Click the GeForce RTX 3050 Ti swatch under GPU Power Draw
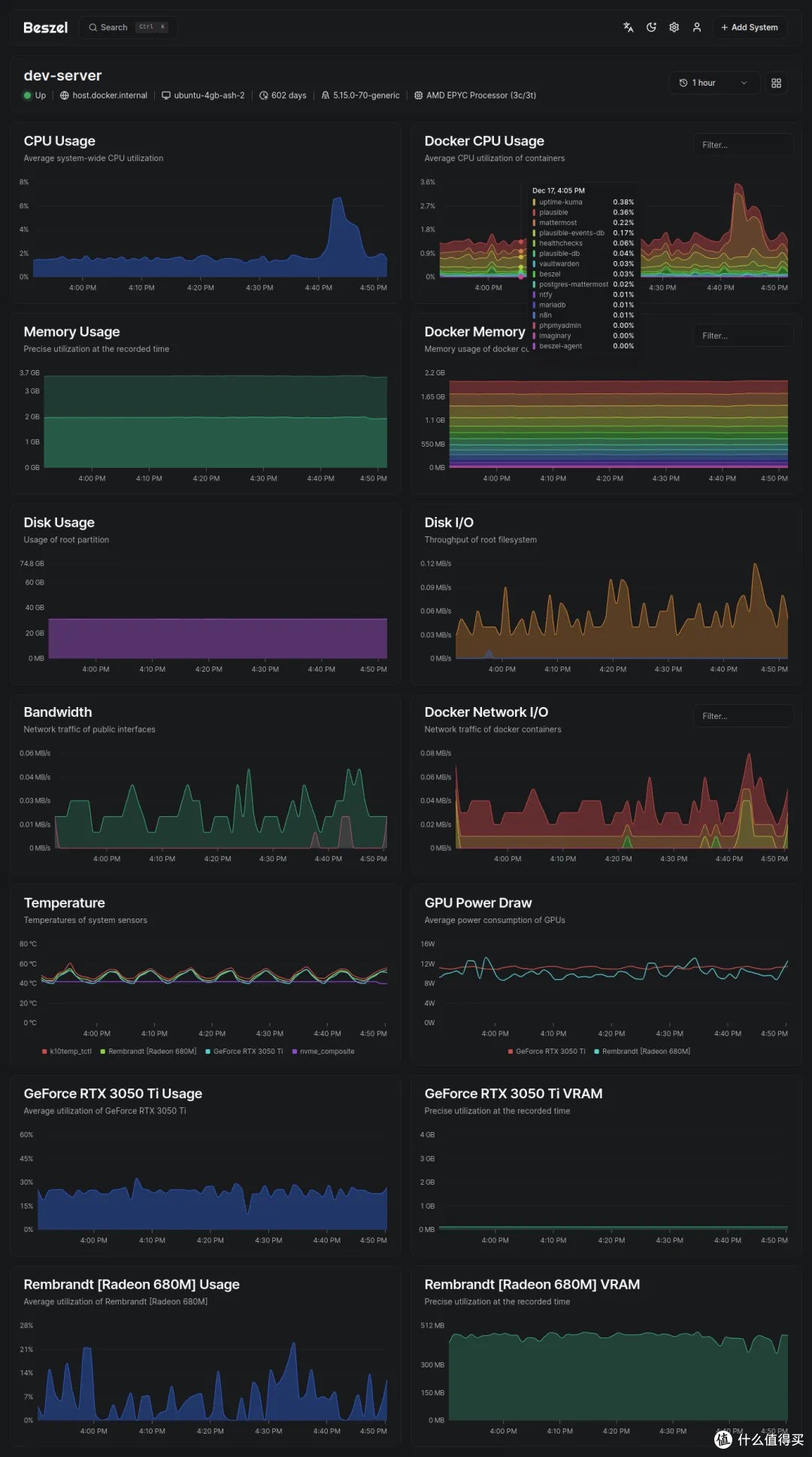 coord(511,1052)
